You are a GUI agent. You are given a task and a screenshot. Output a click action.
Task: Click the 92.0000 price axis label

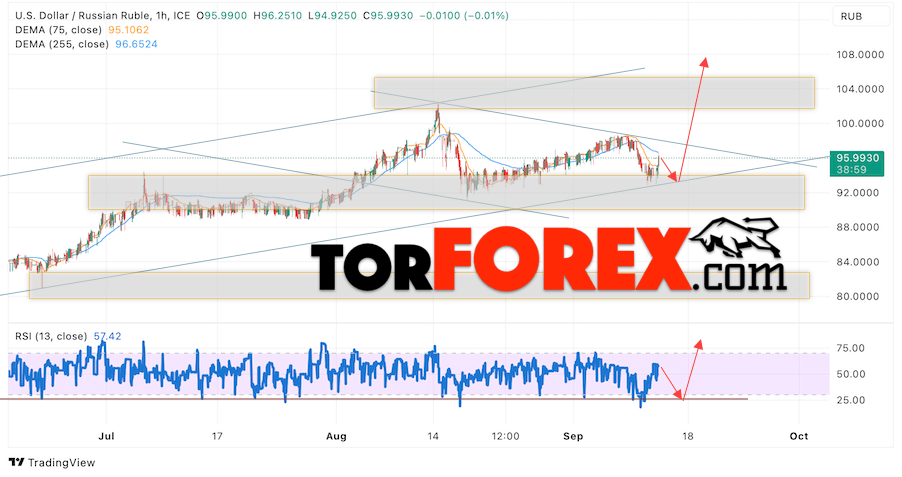857,193
